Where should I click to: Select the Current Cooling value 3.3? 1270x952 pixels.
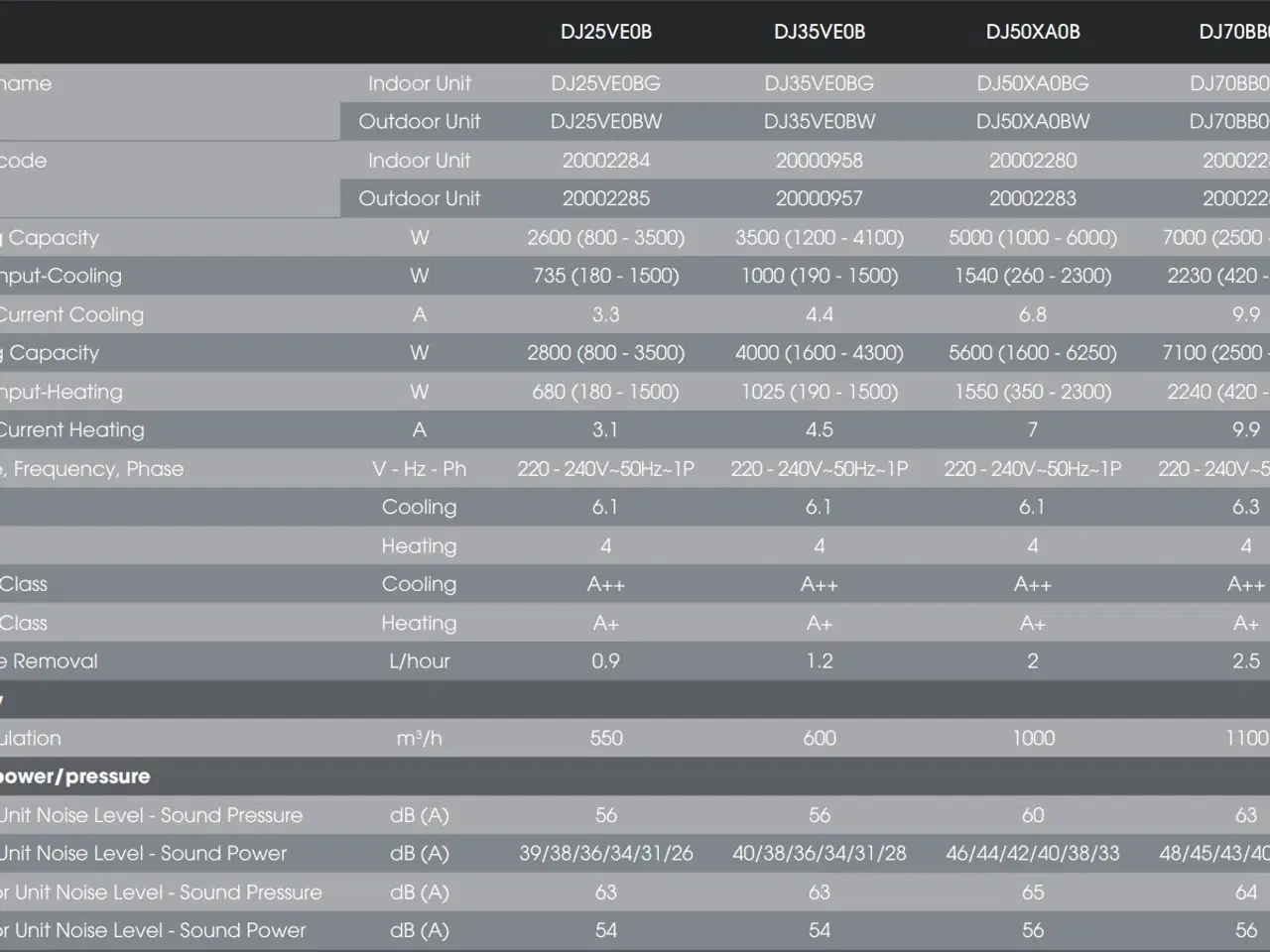pos(606,315)
